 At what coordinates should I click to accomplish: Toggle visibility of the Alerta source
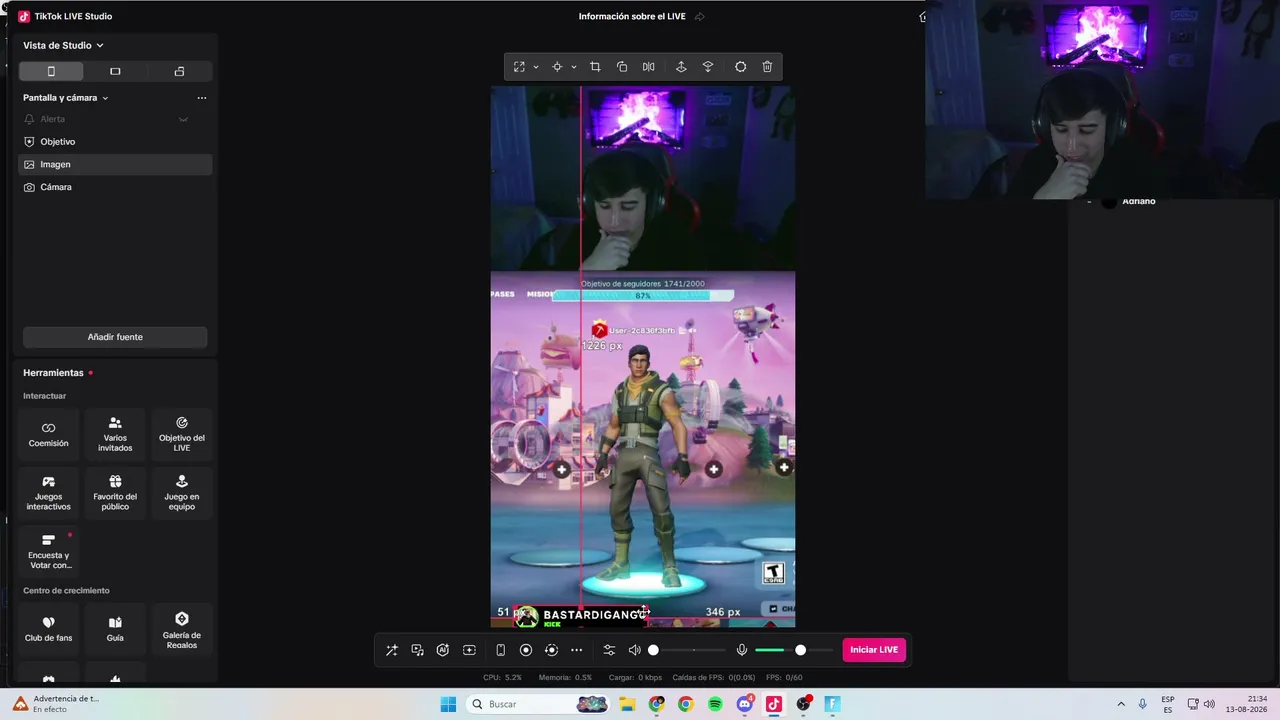[183, 119]
